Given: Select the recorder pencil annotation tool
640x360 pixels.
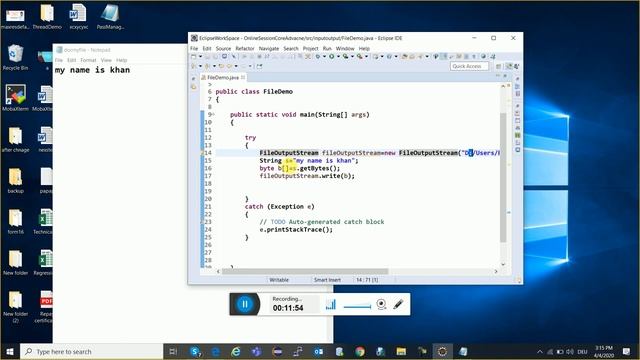Looking at the screenshot, I should [398, 304].
